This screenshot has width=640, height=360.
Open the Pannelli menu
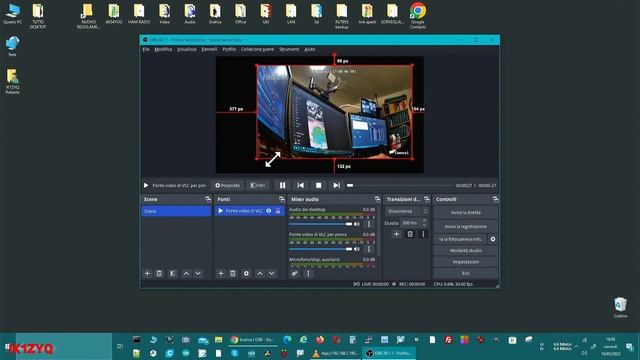209,49
